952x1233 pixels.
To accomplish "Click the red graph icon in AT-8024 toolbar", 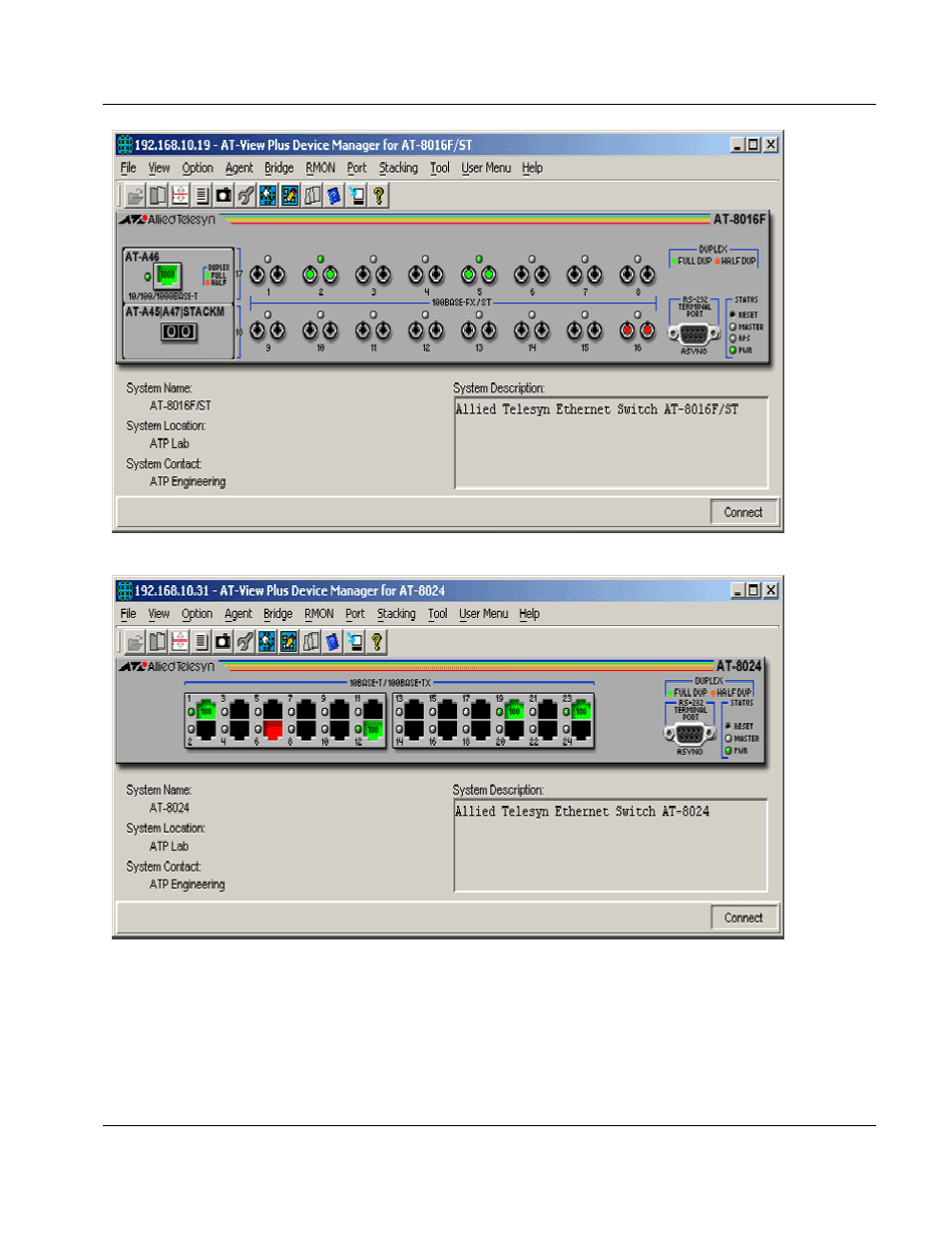I will [x=180, y=642].
